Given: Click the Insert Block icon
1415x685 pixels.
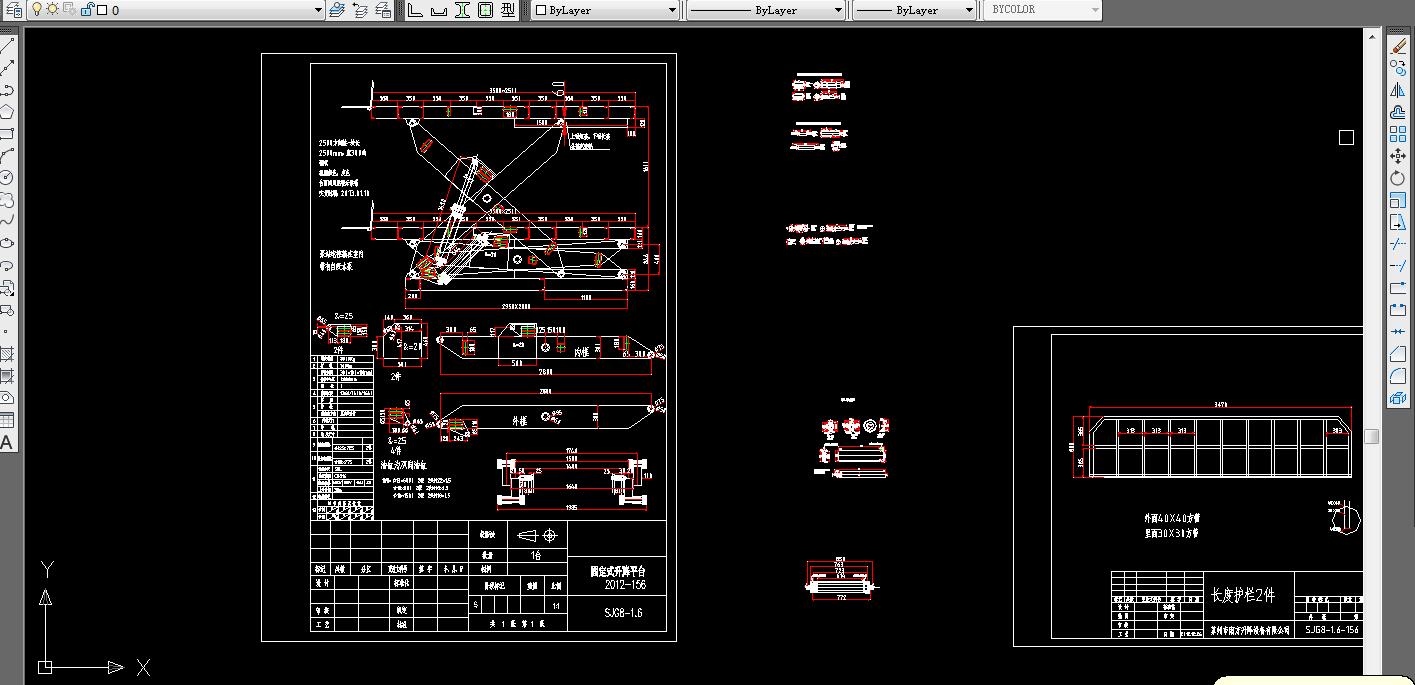Looking at the screenshot, I should coord(7,288).
